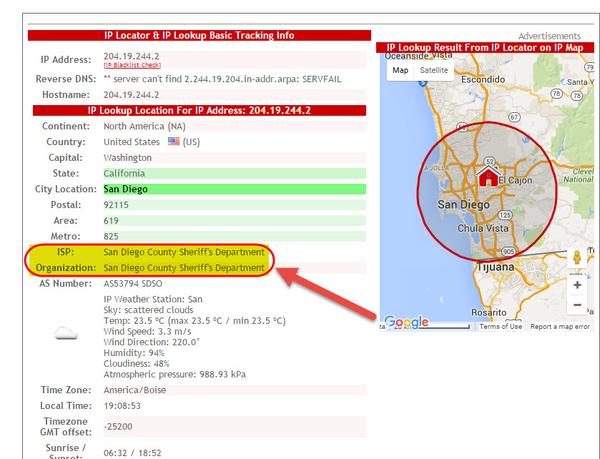
Task: Click the ISP San Diego County Sheriff's value
Action: (x=184, y=252)
